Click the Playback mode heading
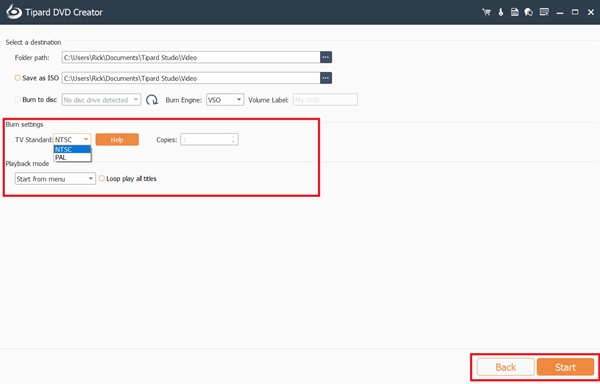This screenshot has width=600, height=384. click(27, 163)
